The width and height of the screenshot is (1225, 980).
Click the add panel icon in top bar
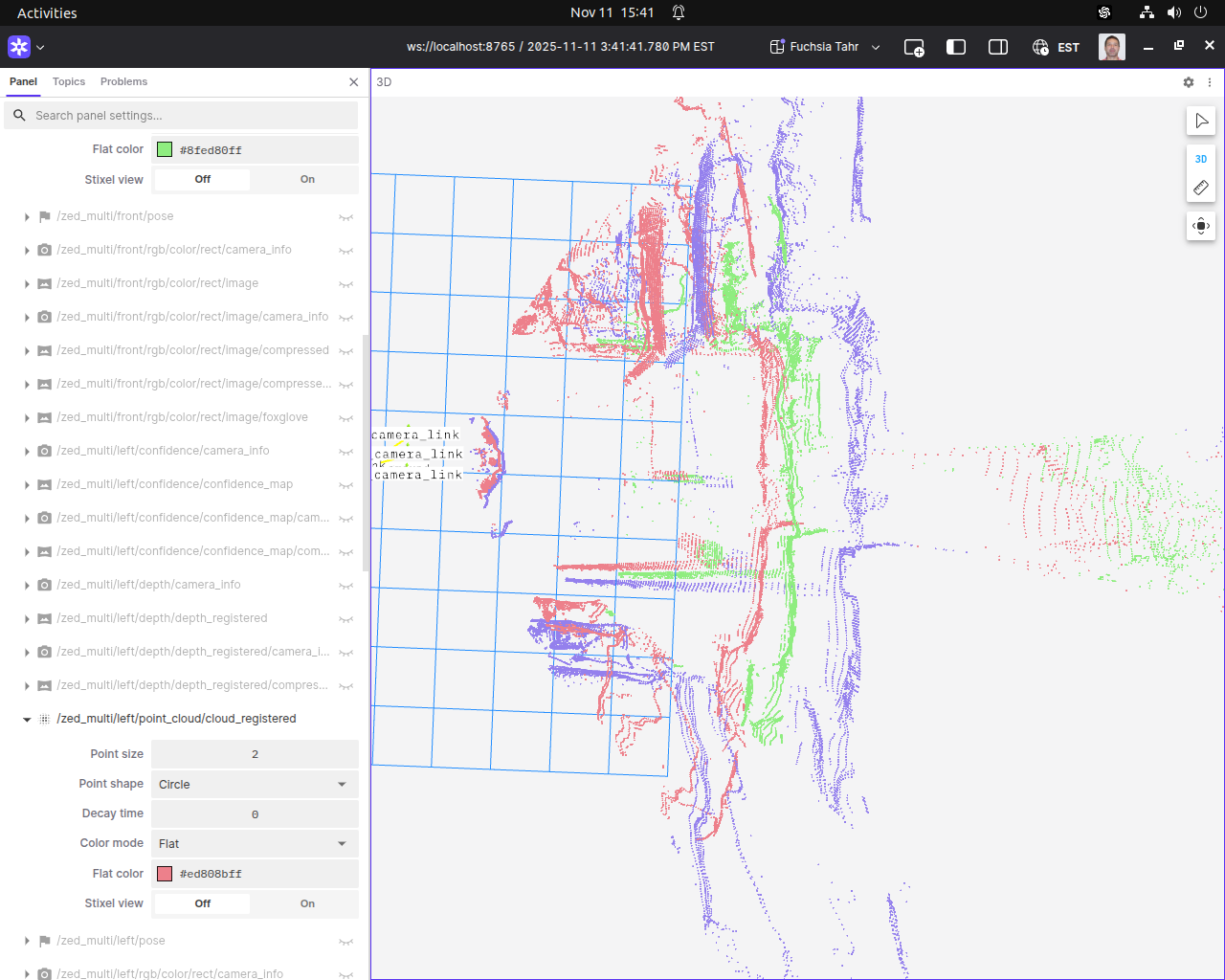click(x=914, y=47)
